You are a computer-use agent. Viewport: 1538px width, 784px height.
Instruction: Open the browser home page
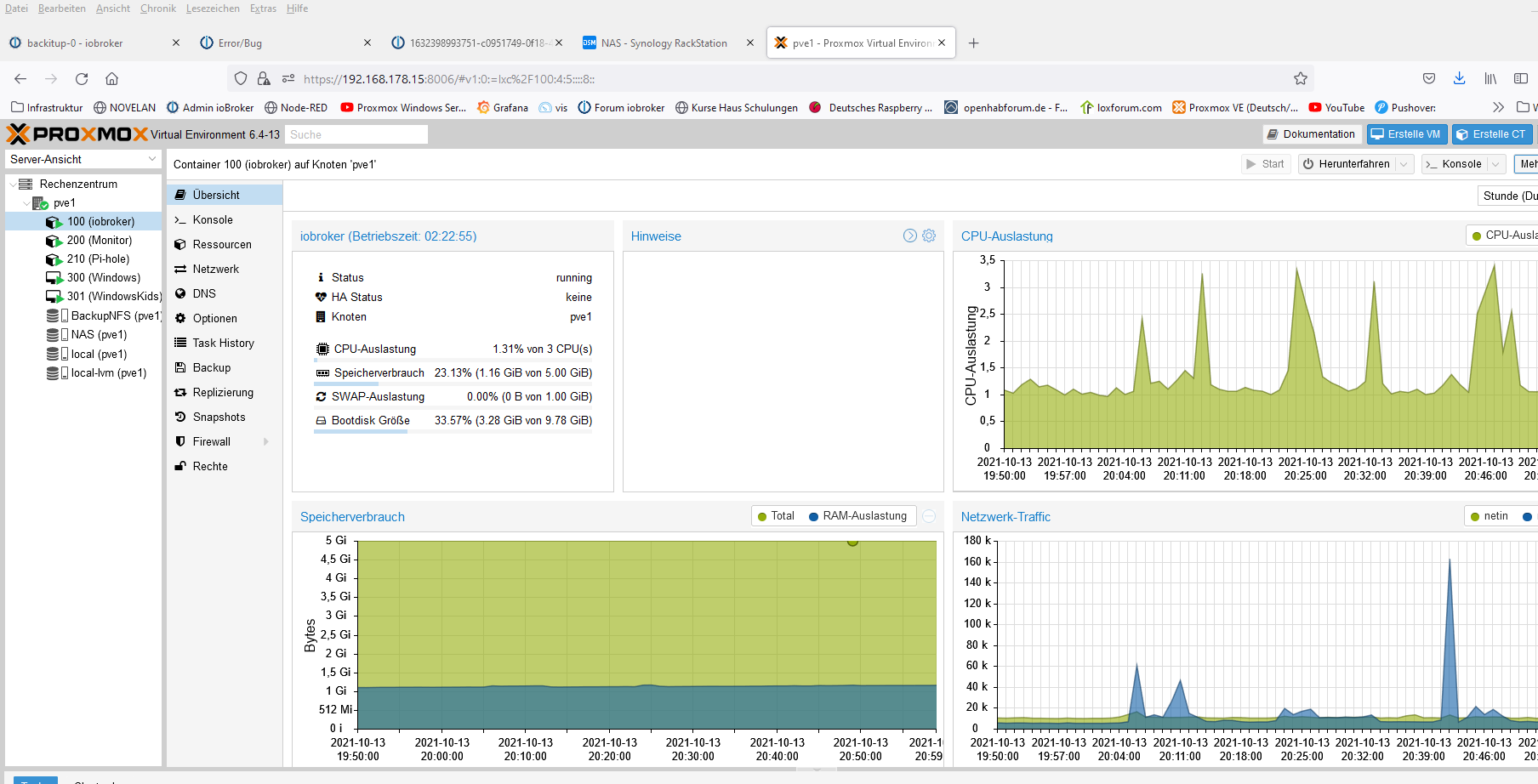111,79
